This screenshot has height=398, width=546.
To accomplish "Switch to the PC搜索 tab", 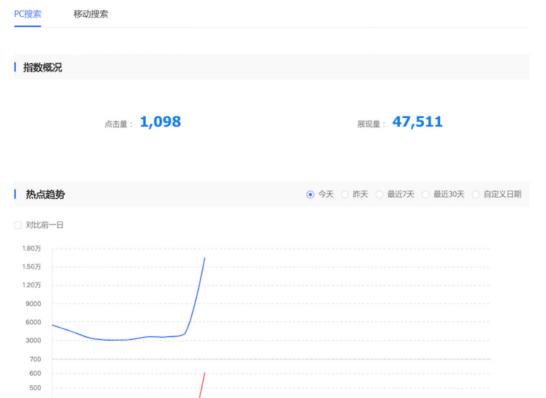I will point(28,14).
